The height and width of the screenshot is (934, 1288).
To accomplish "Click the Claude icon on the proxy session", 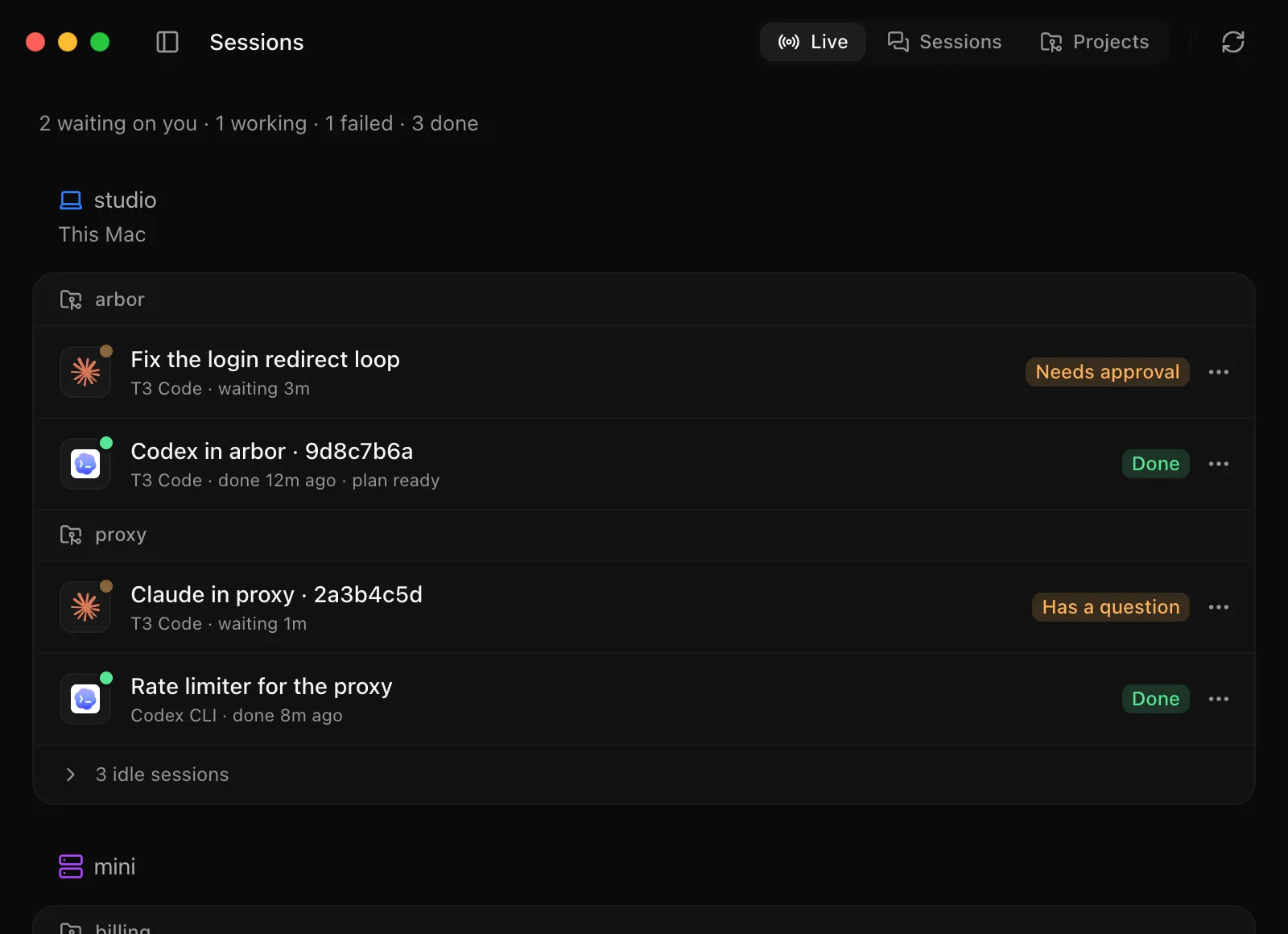I will 85,607.
